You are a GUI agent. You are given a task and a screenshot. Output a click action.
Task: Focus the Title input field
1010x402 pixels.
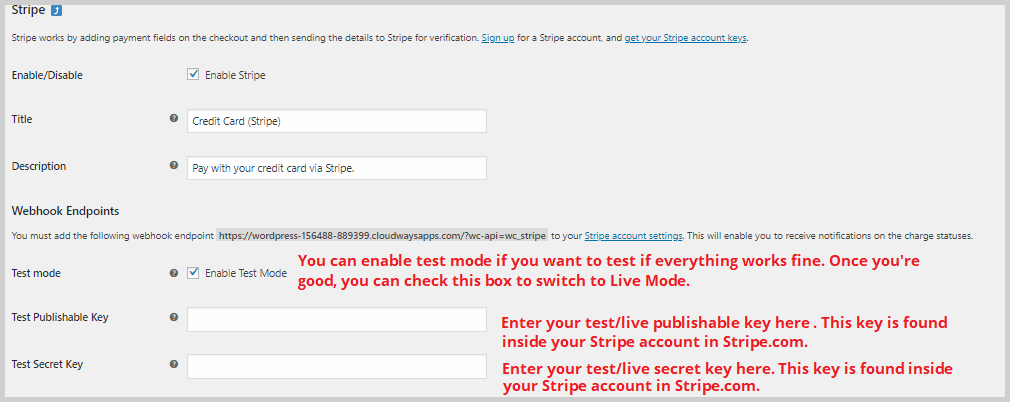pyautogui.click(x=337, y=121)
